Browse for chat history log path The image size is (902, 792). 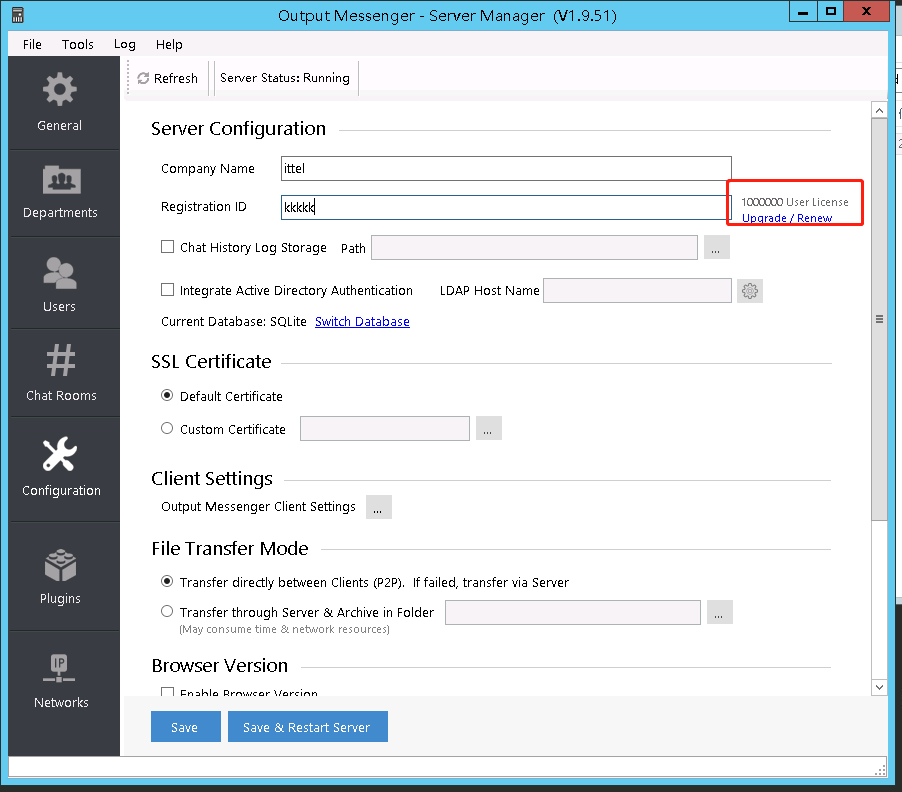717,247
